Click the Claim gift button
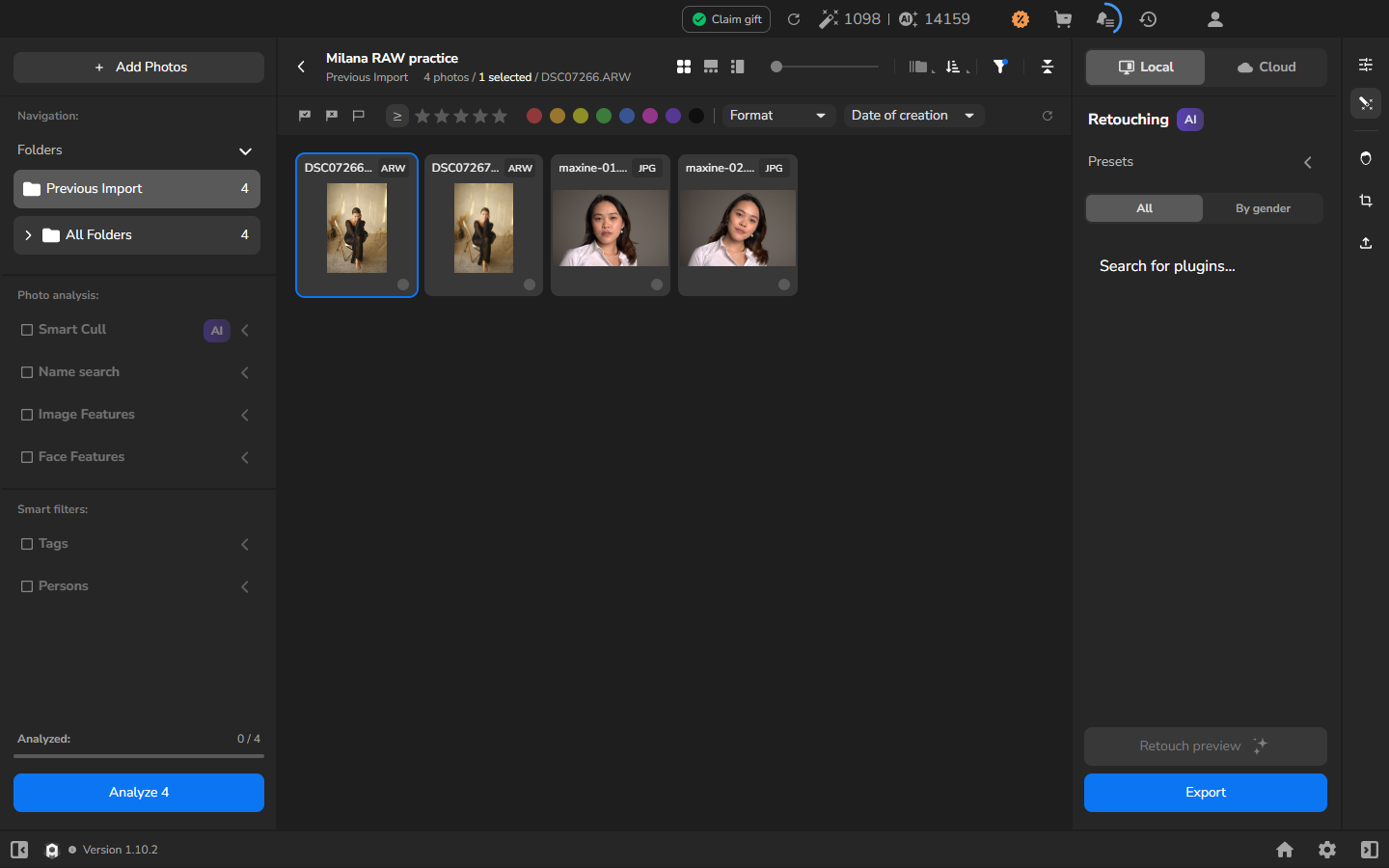The height and width of the screenshot is (868, 1389). pyautogui.click(x=726, y=19)
